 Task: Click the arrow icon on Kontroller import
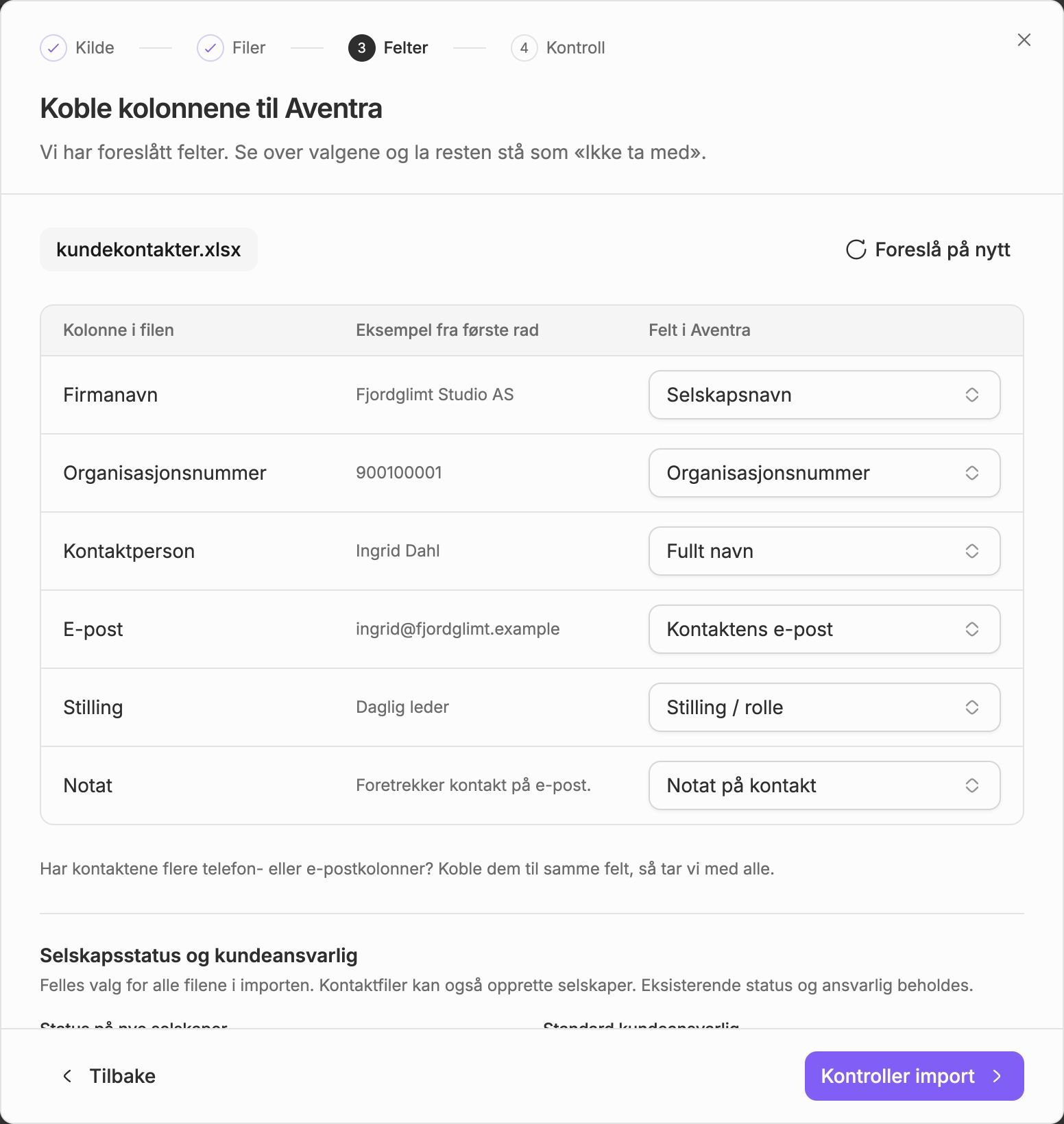coord(997,1076)
